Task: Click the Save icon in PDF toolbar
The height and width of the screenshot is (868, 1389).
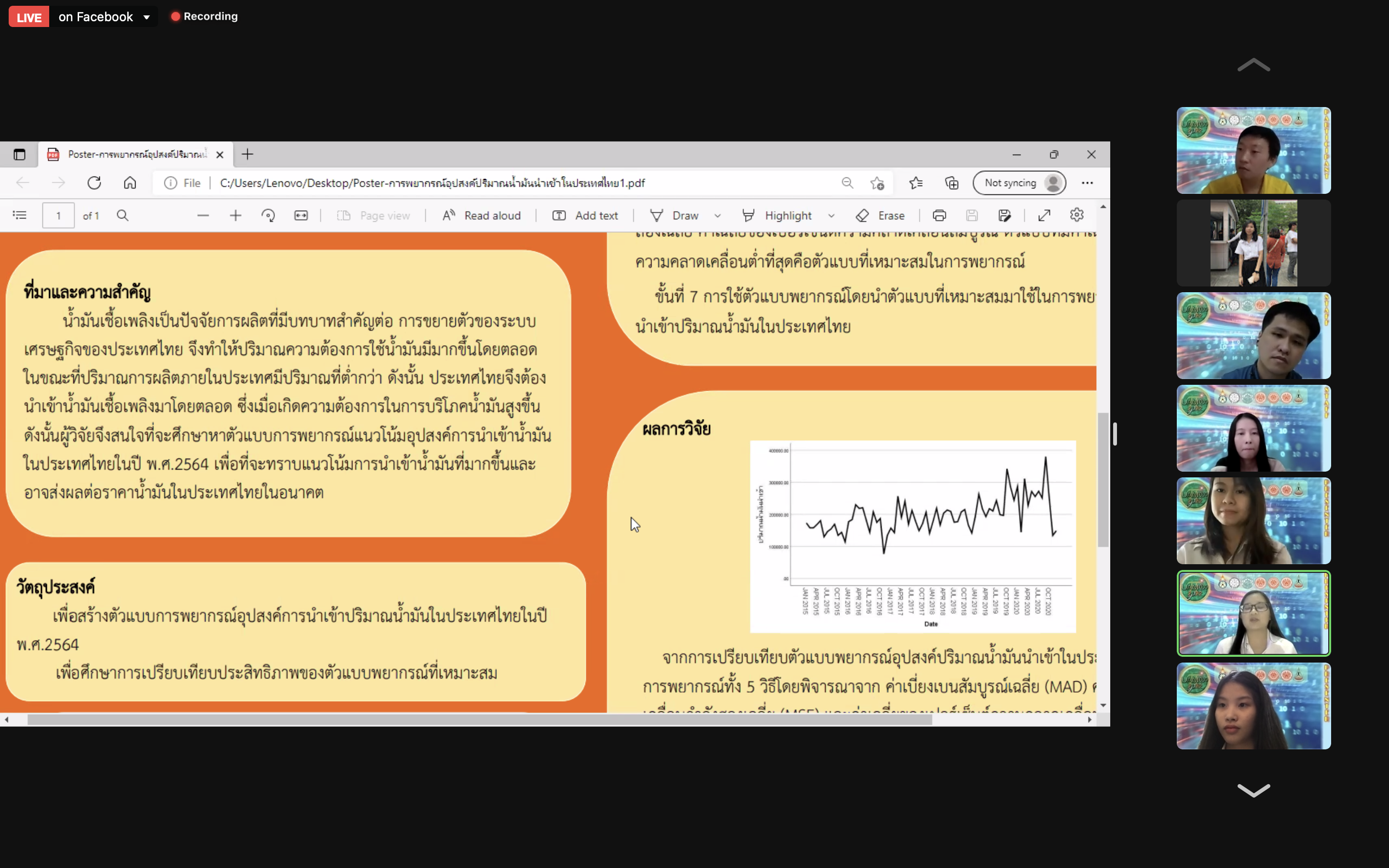Action: coord(972,215)
